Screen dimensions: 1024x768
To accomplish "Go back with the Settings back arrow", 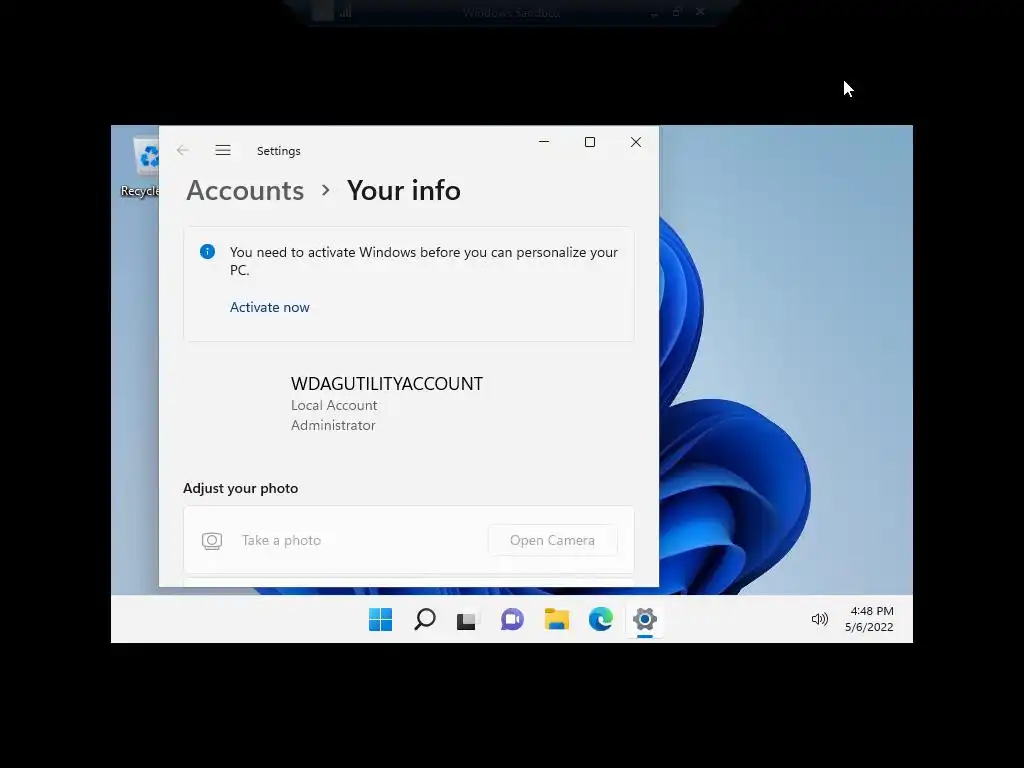I will pyautogui.click(x=182, y=150).
